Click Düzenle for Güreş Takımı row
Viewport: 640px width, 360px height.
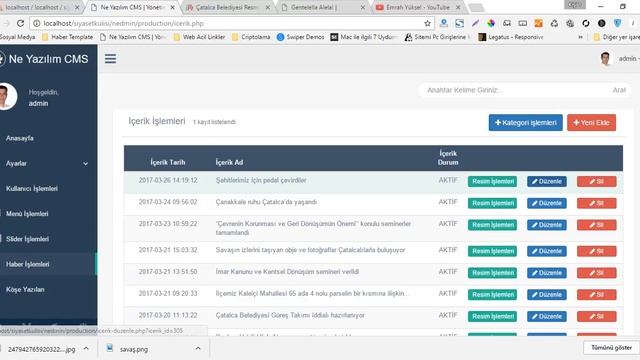click(x=547, y=316)
